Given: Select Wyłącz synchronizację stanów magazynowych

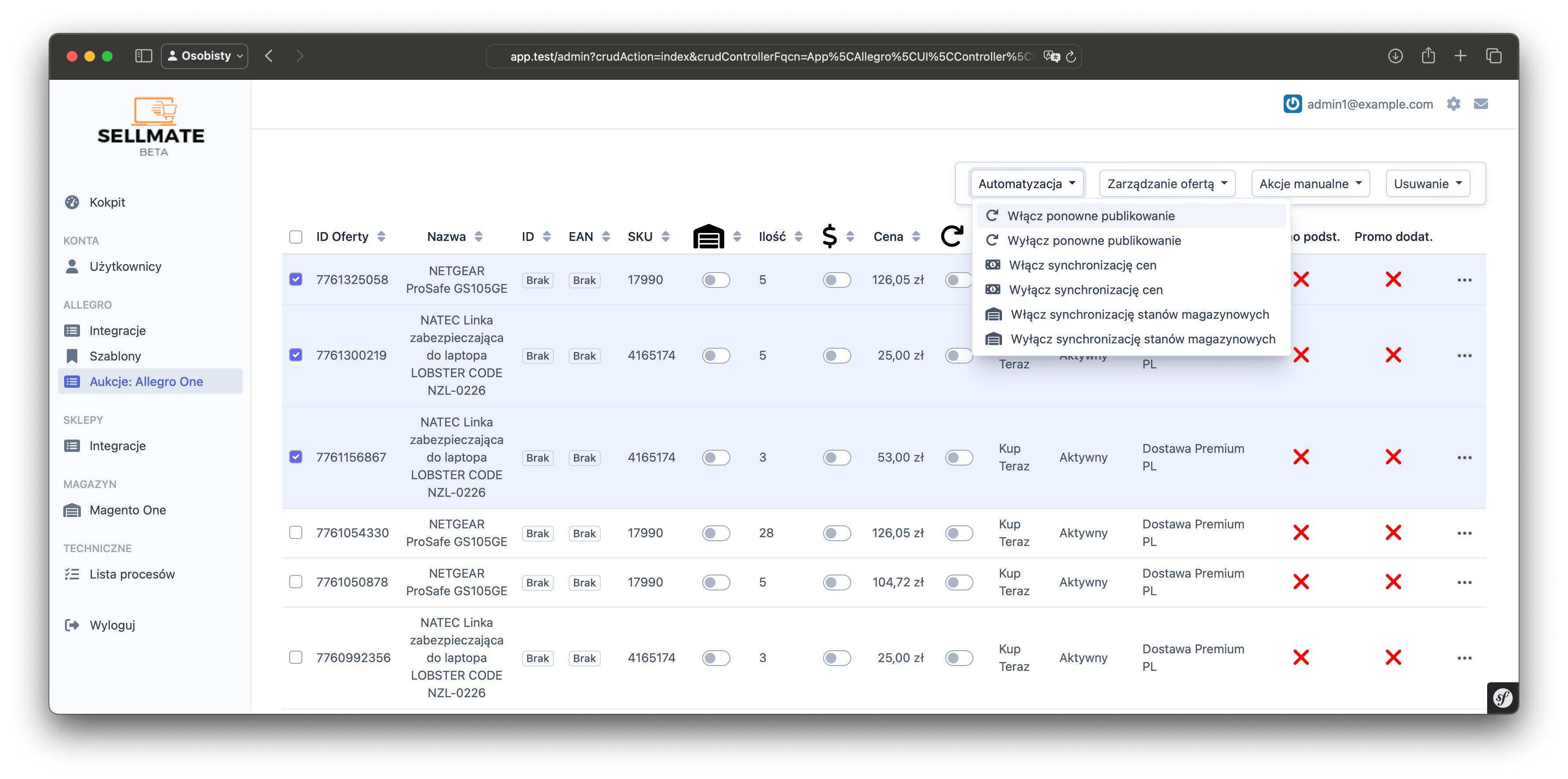Looking at the screenshot, I should coord(1131,339).
